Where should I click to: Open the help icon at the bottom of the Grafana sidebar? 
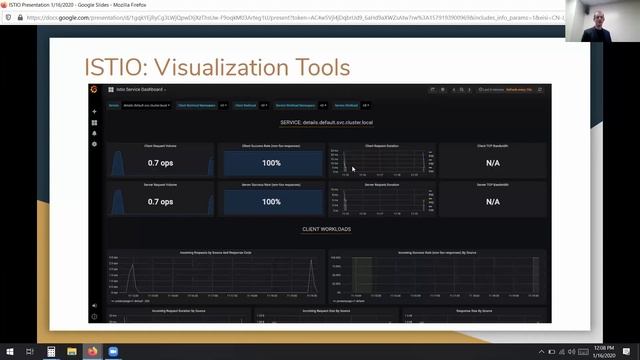94,316
